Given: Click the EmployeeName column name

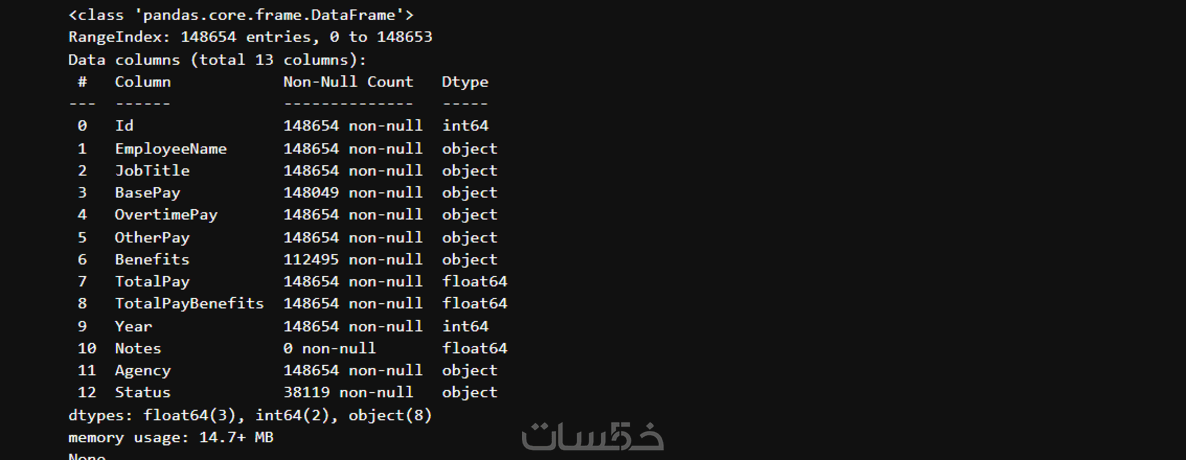Looking at the screenshot, I should (x=171, y=148).
